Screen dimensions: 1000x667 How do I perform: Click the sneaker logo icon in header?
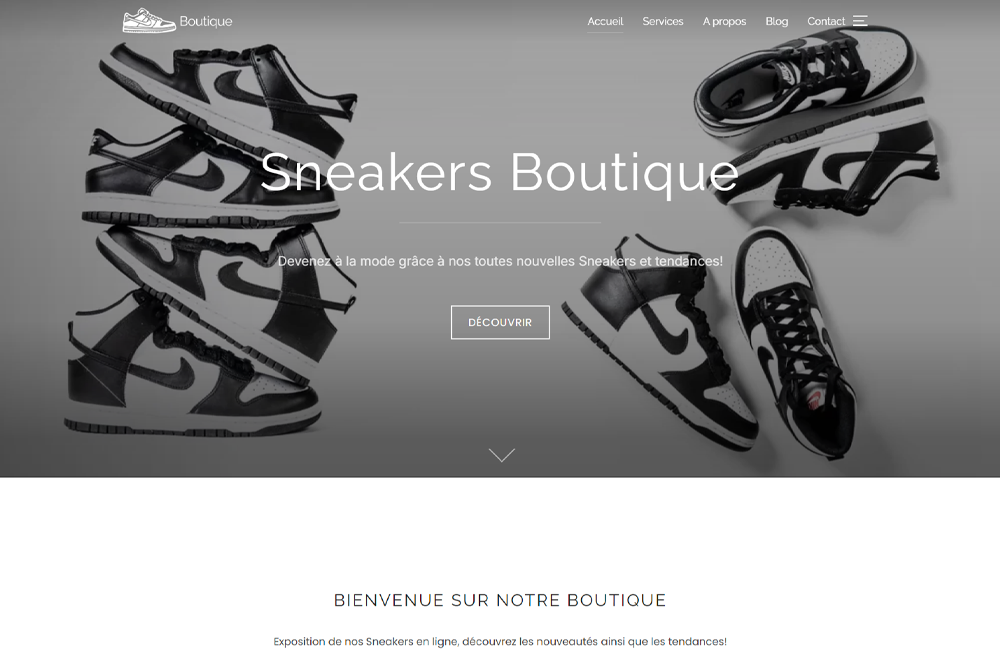[149, 20]
